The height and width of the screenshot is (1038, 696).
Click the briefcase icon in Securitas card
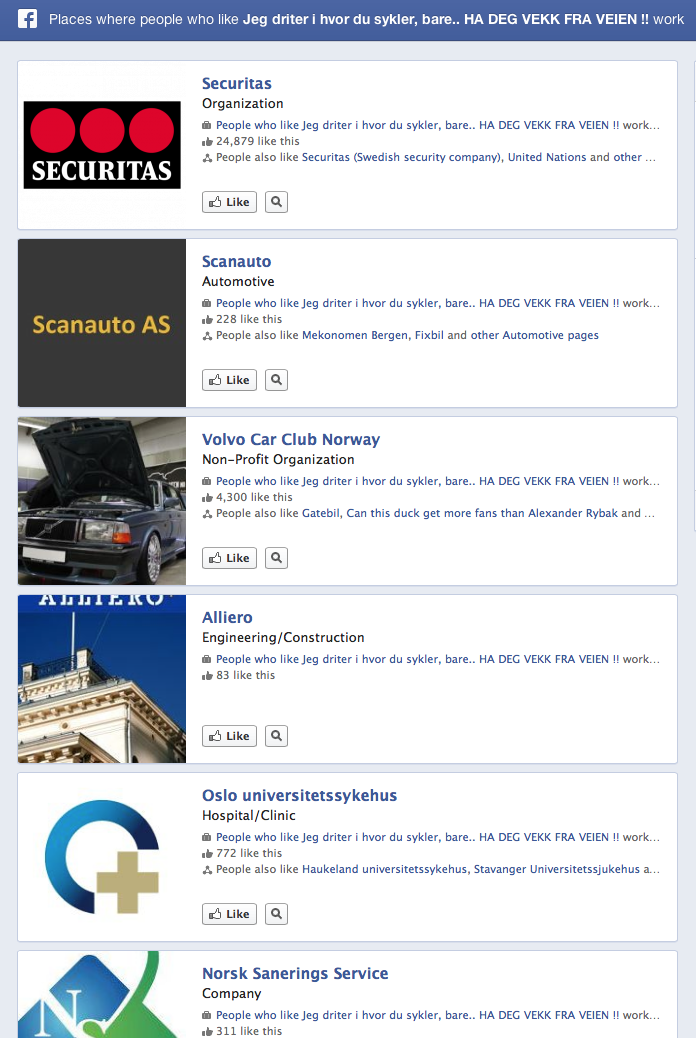tap(207, 125)
